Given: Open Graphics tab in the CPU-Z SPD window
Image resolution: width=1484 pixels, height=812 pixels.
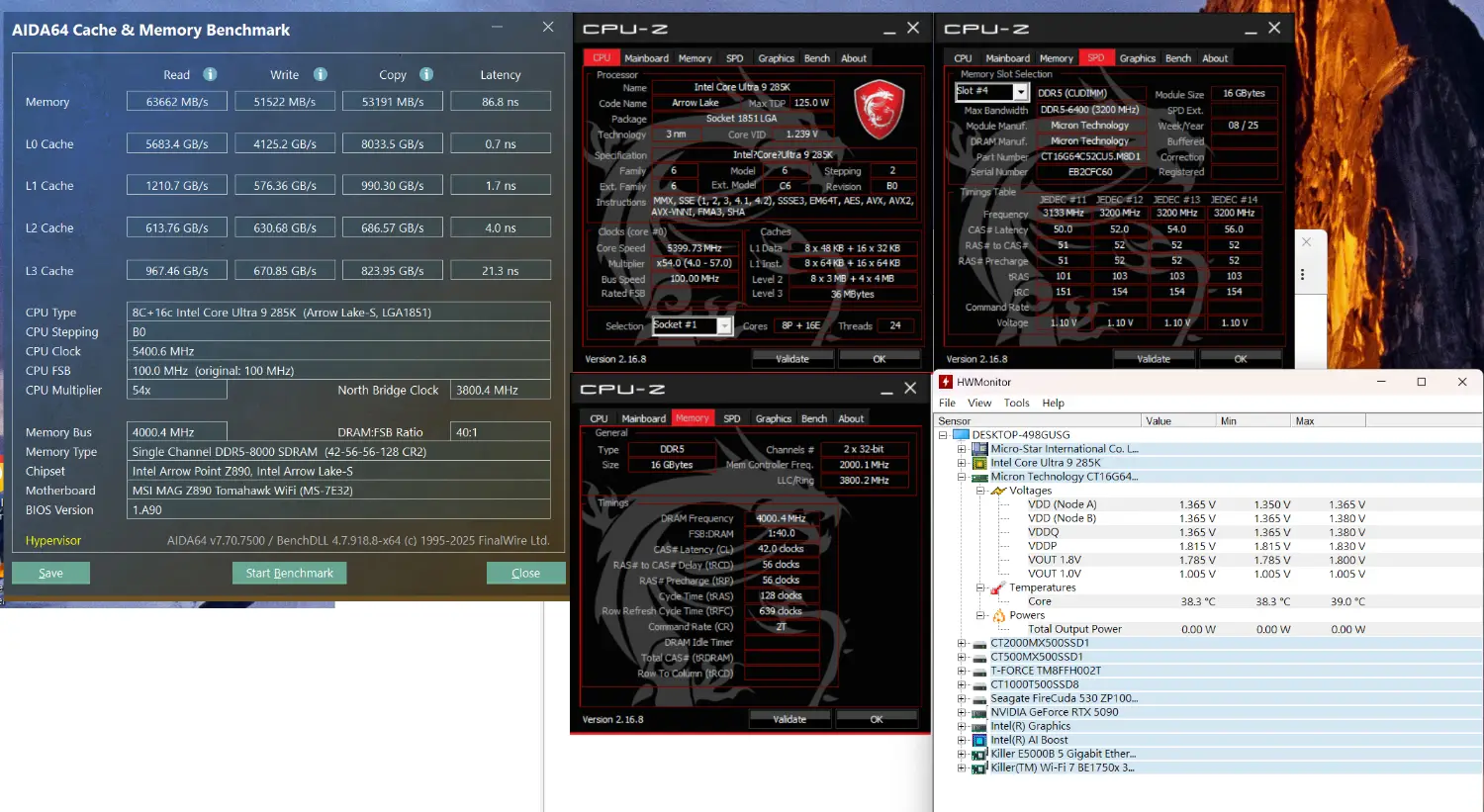Looking at the screenshot, I should tap(1138, 58).
